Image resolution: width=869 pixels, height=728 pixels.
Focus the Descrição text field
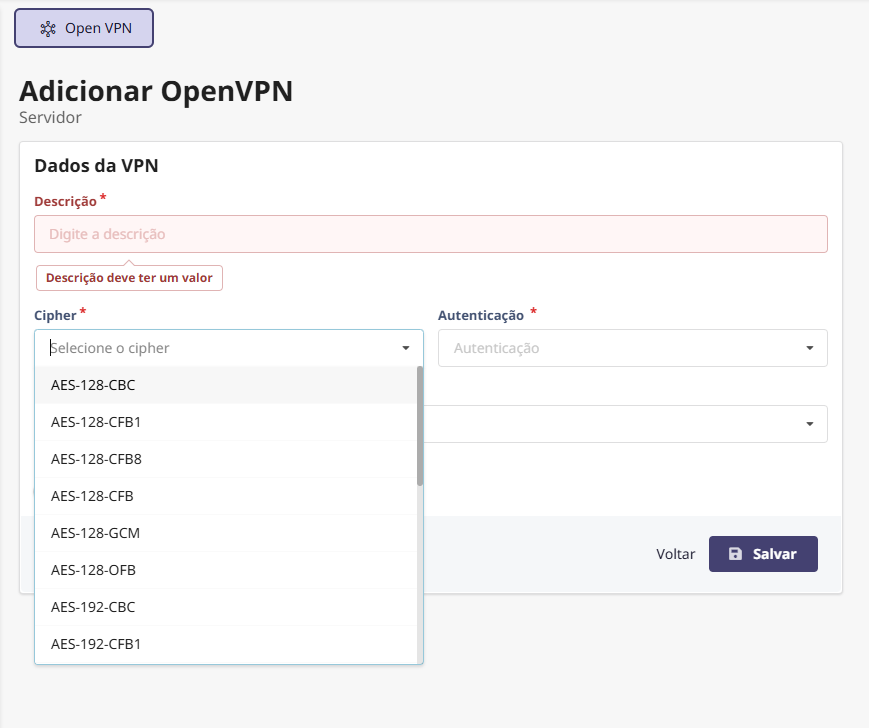[430, 234]
